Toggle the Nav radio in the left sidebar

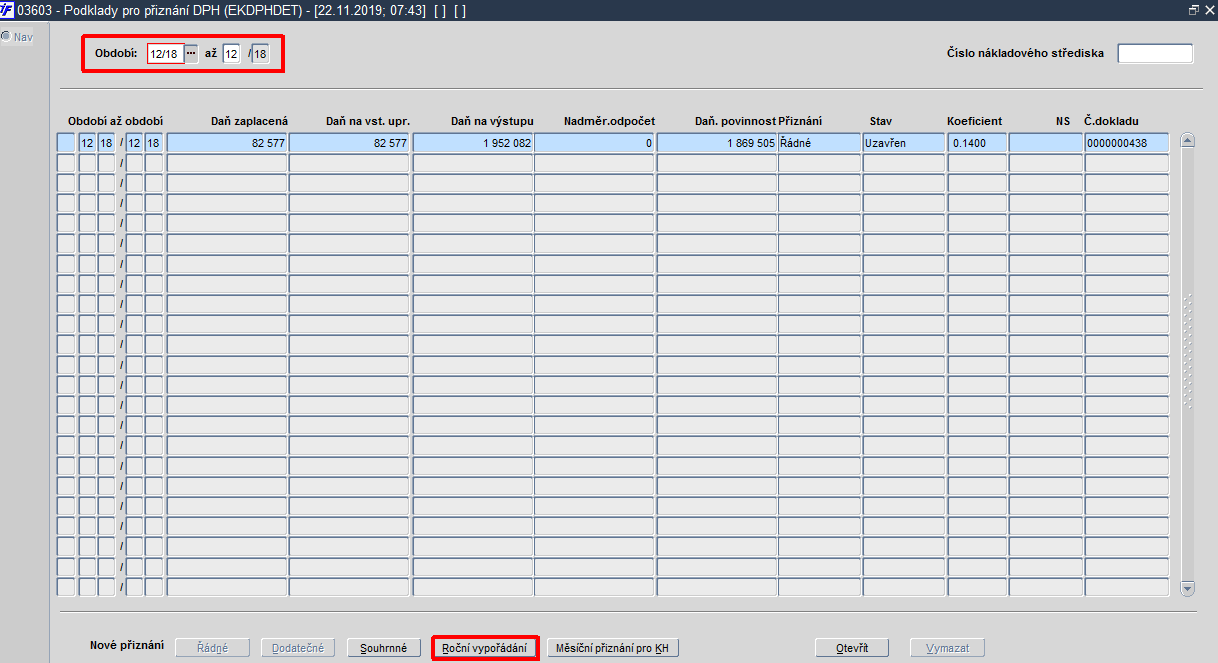(x=6, y=36)
